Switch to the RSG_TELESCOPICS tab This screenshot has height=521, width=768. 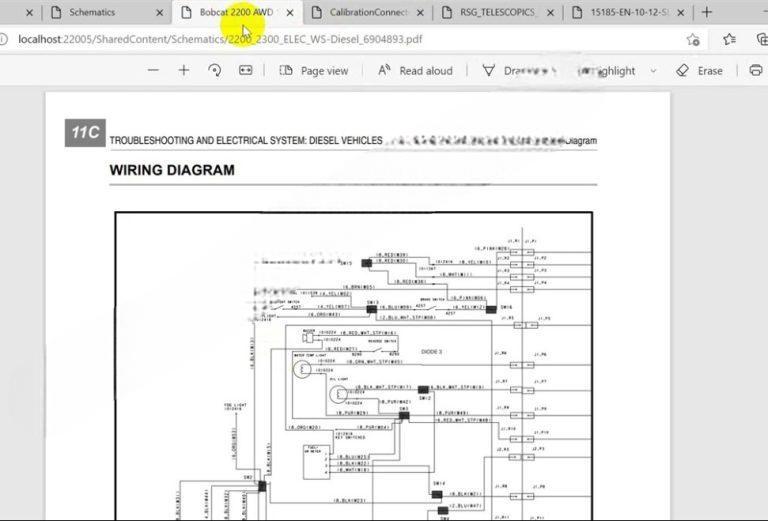click(497, 12)
